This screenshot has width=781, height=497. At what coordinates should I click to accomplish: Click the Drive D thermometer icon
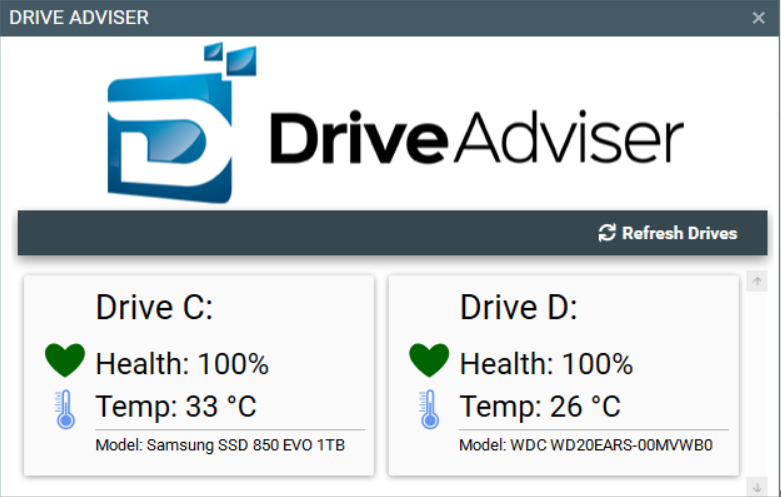click(x=429, y=409)
